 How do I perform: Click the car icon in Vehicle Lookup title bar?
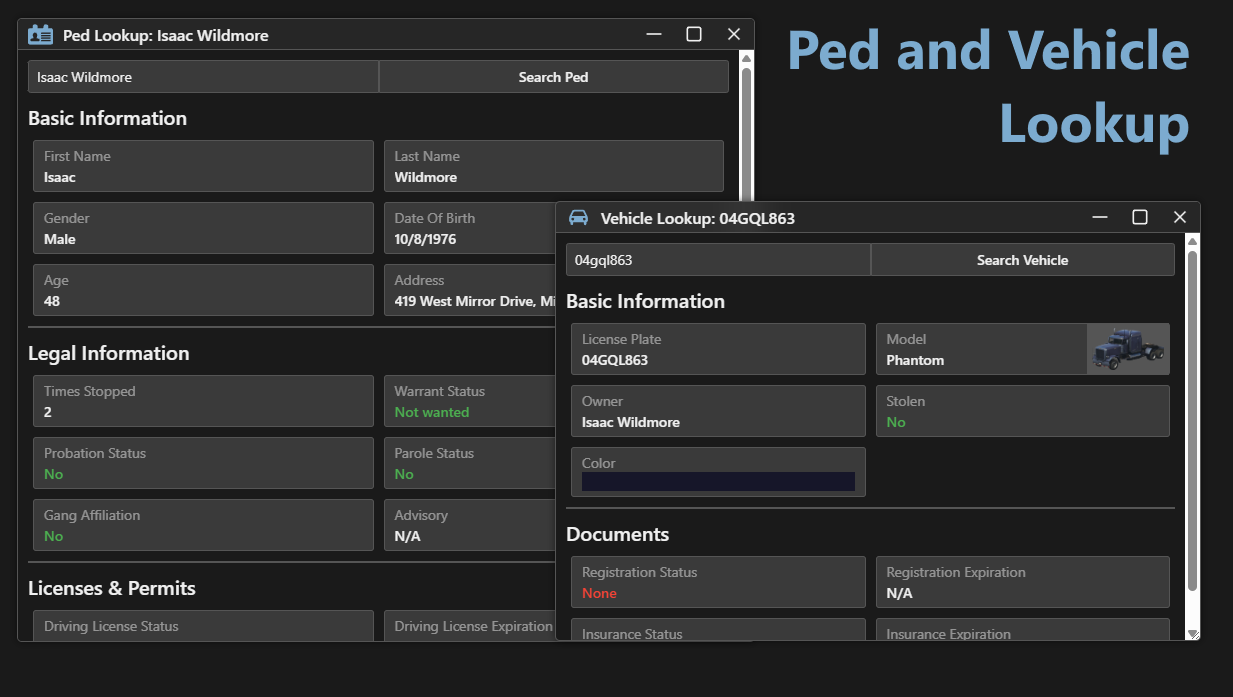[578, 217]
